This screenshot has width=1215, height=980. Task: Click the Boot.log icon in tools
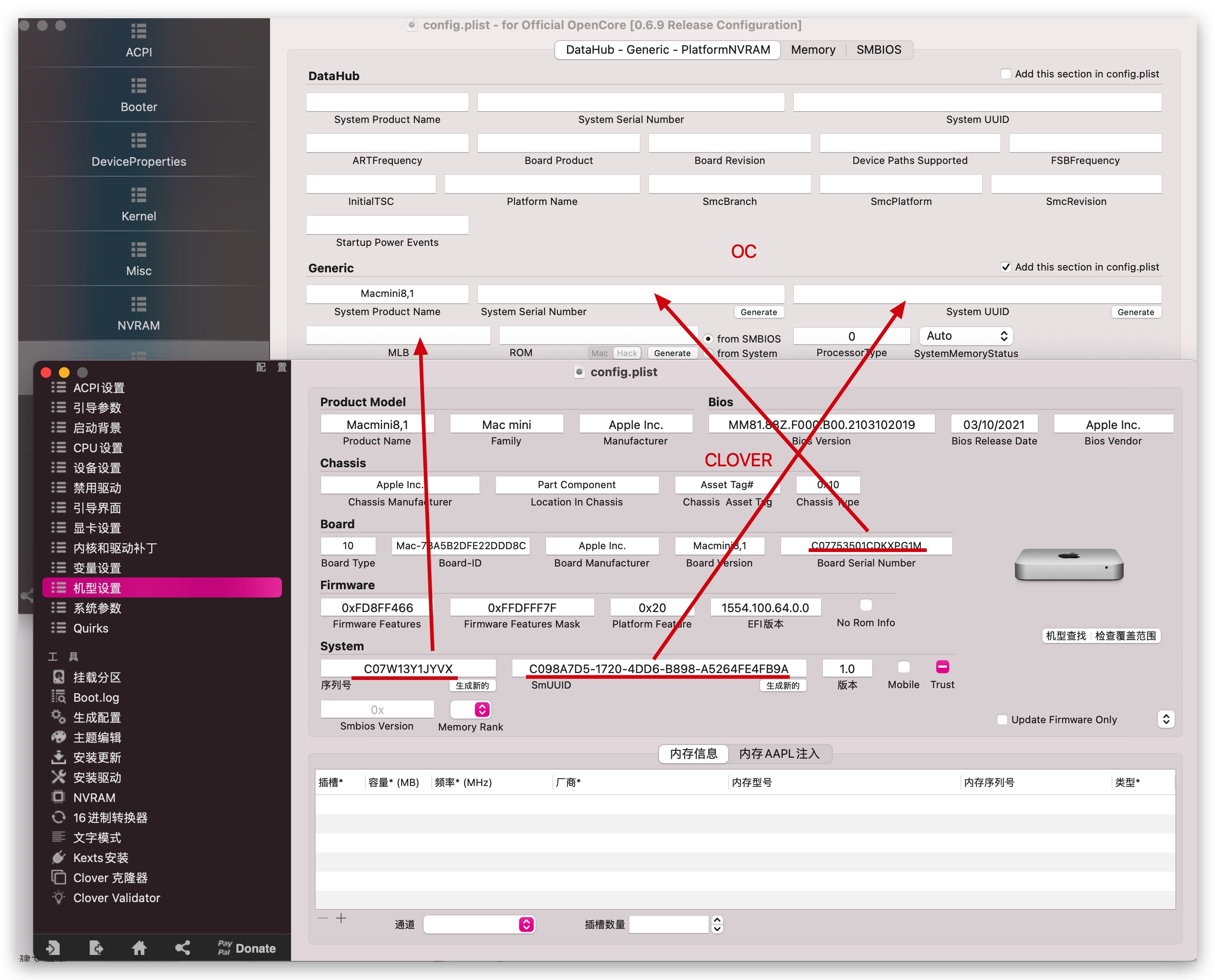click(x=59, y=697)
